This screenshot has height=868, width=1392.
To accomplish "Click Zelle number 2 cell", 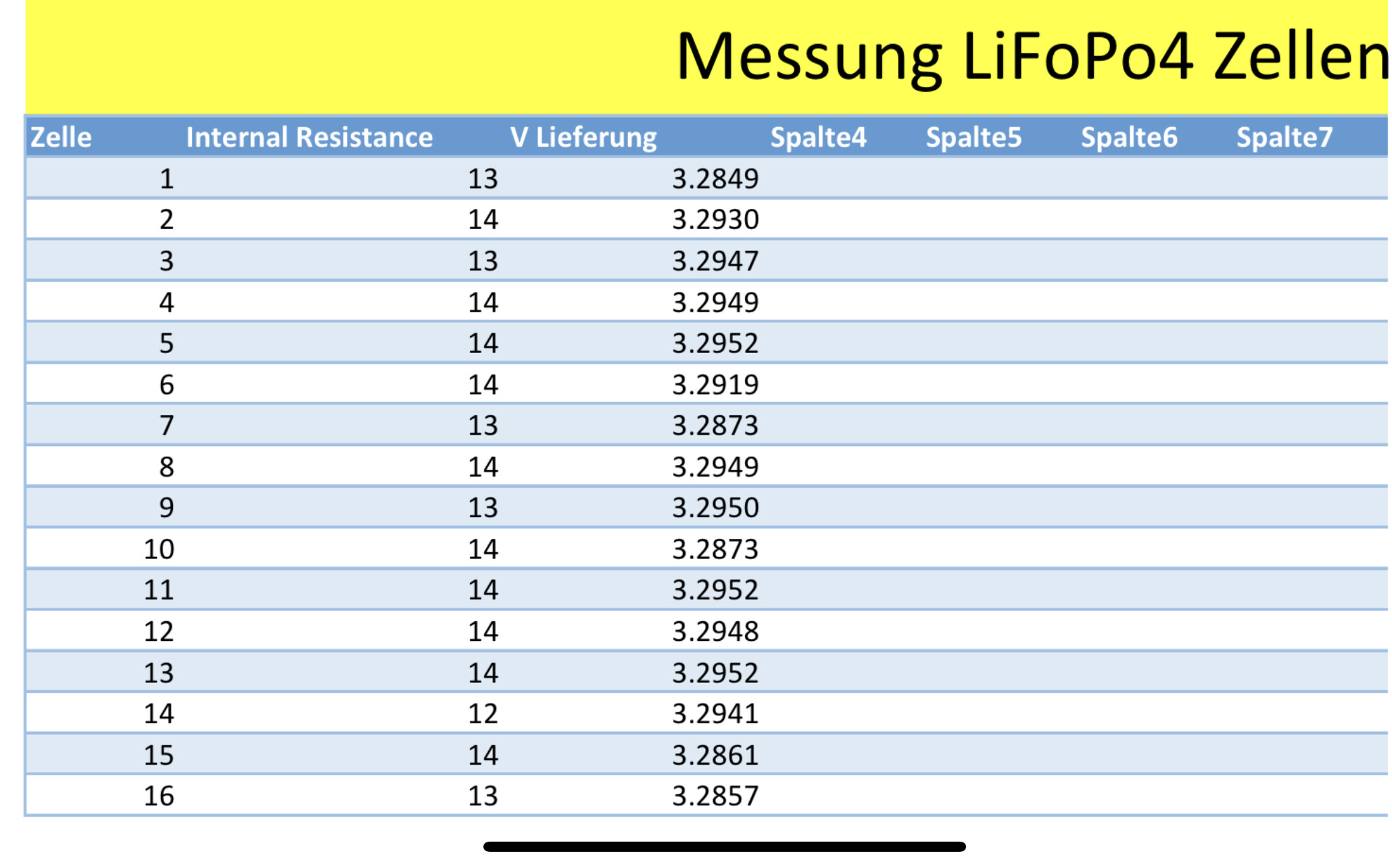I will 167,220.
